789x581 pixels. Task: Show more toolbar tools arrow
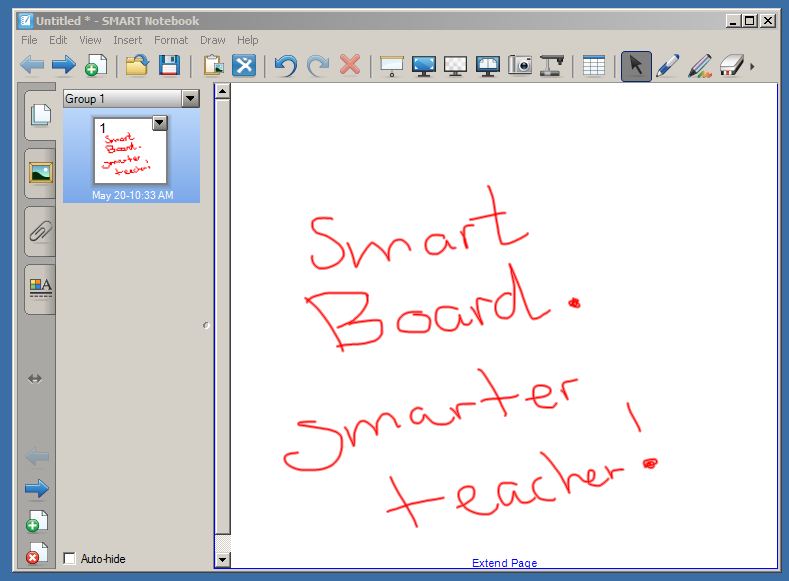pos(752,66)
